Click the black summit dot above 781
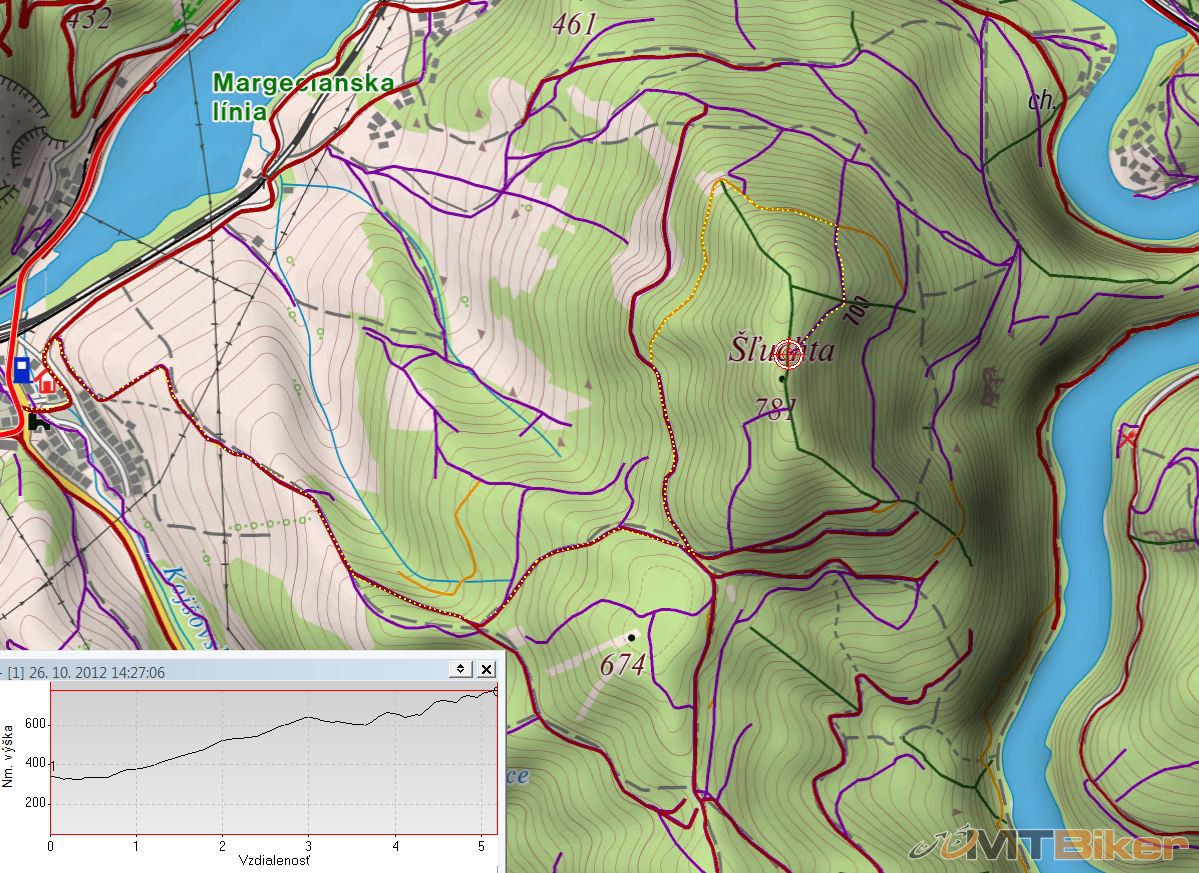The image size is (1199, 873). [782, 379]
